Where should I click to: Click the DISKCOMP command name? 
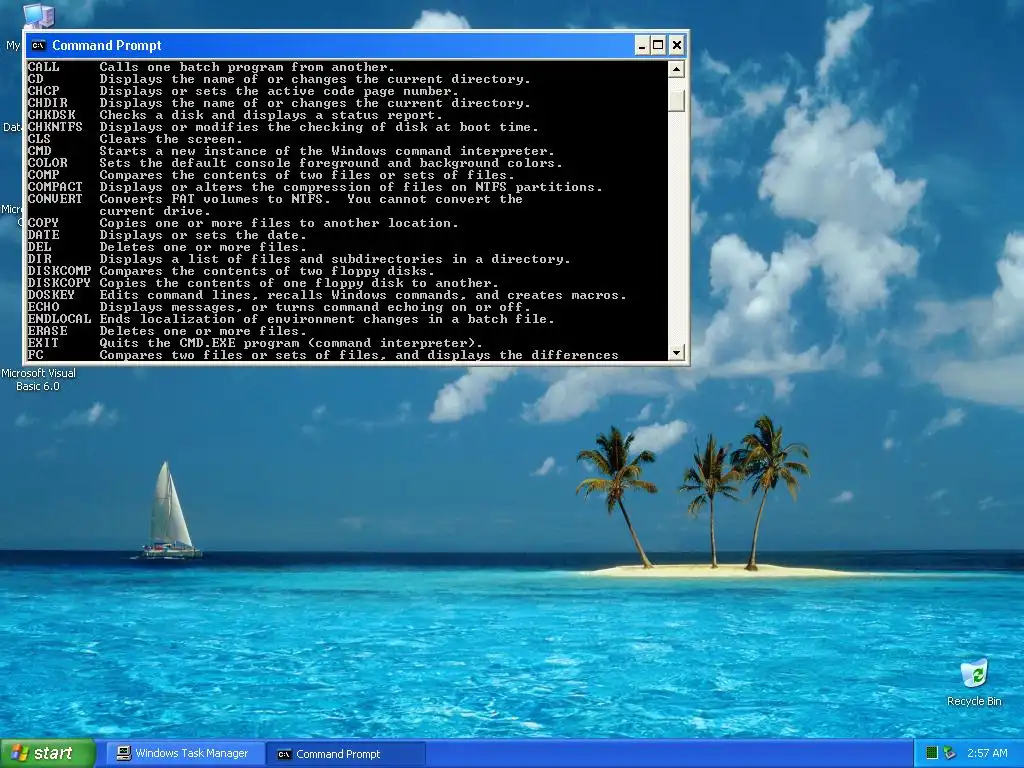59,271
